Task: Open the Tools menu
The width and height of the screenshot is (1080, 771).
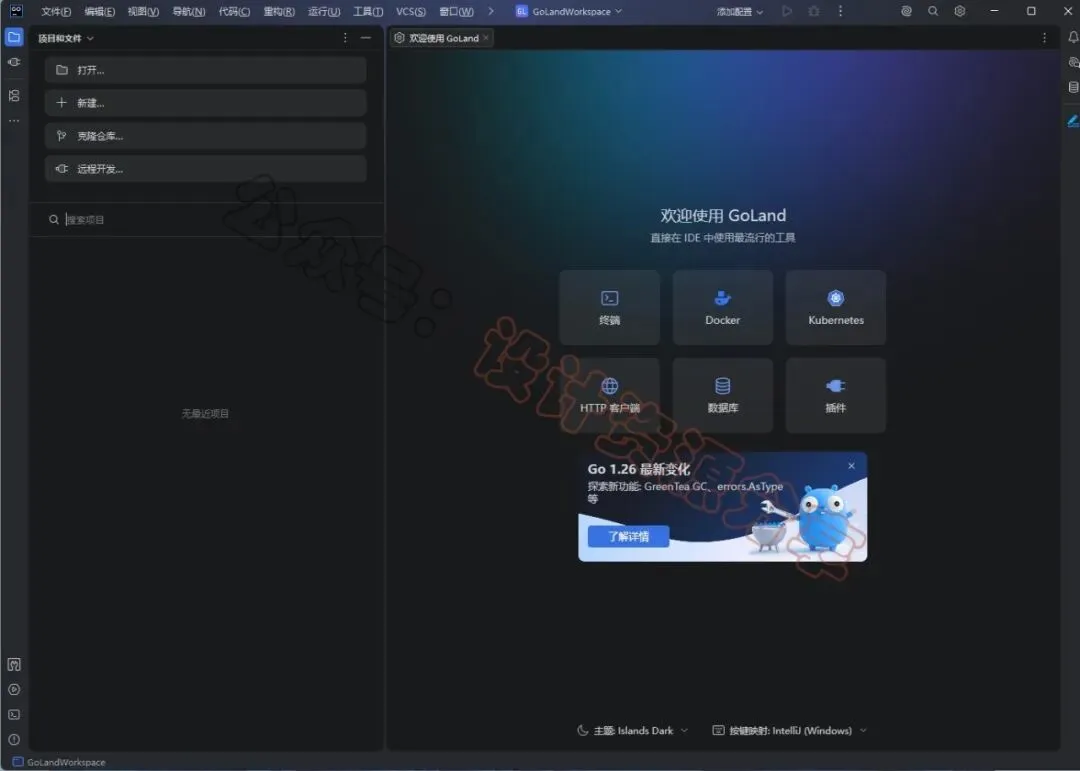Action: click(x=368, y=12)
